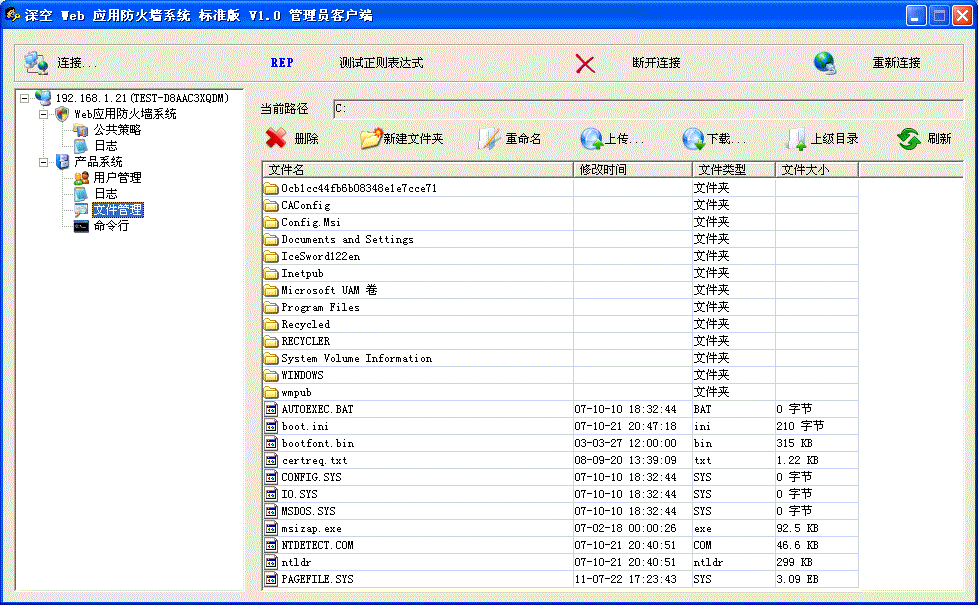Click the computer icon of 192.168.1.21 node
Image resolution: width=978 pixels, height=605 pixels.
click(43, 98)
